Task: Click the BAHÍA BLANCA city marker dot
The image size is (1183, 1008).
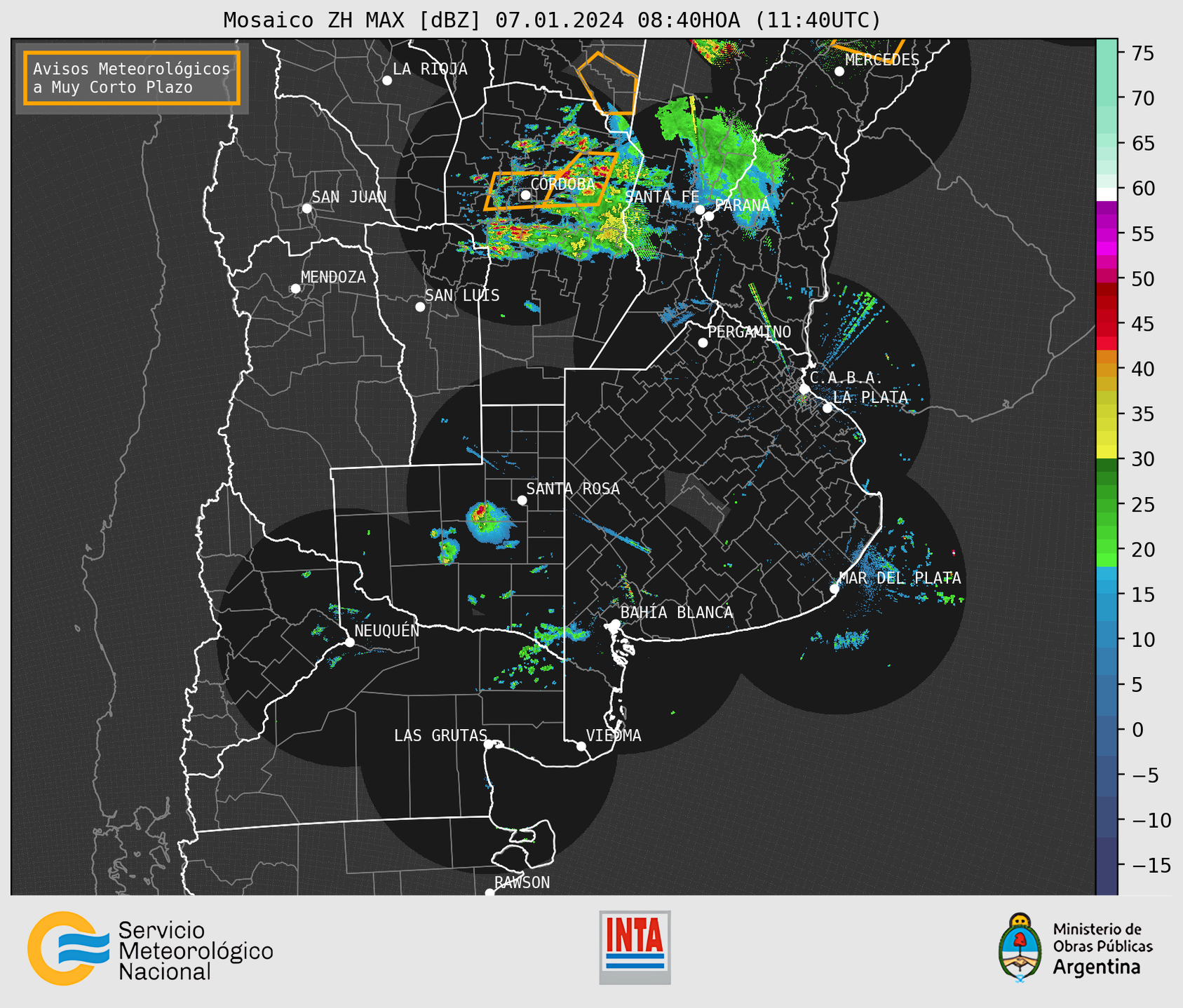Action: click(615, 624)
